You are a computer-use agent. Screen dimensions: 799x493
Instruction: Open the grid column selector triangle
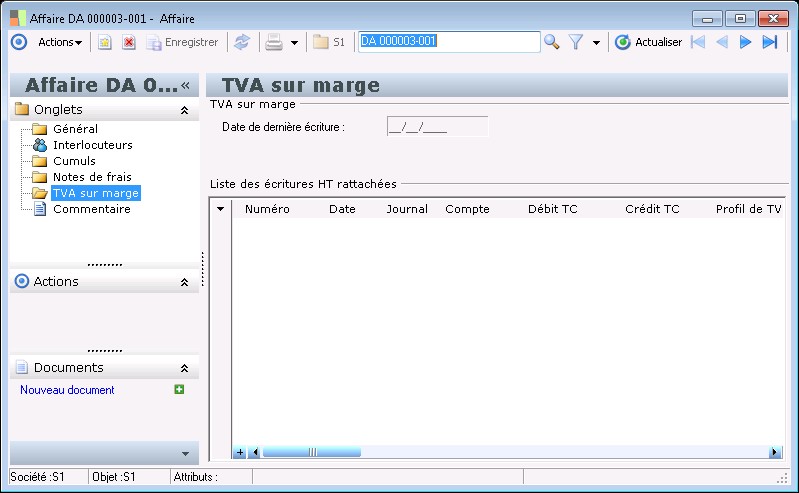220,209
